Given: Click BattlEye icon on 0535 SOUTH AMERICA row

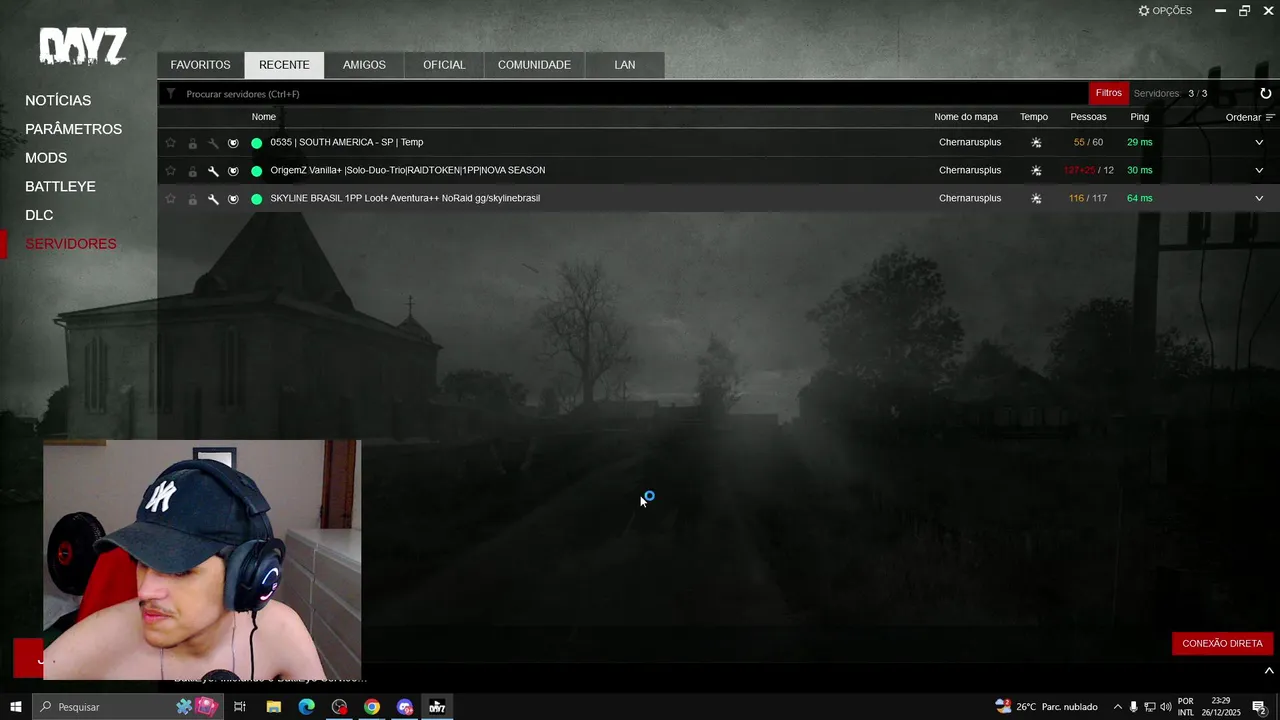Looking at the screenshot, I should pyautogui.click(x=233, y=143).
